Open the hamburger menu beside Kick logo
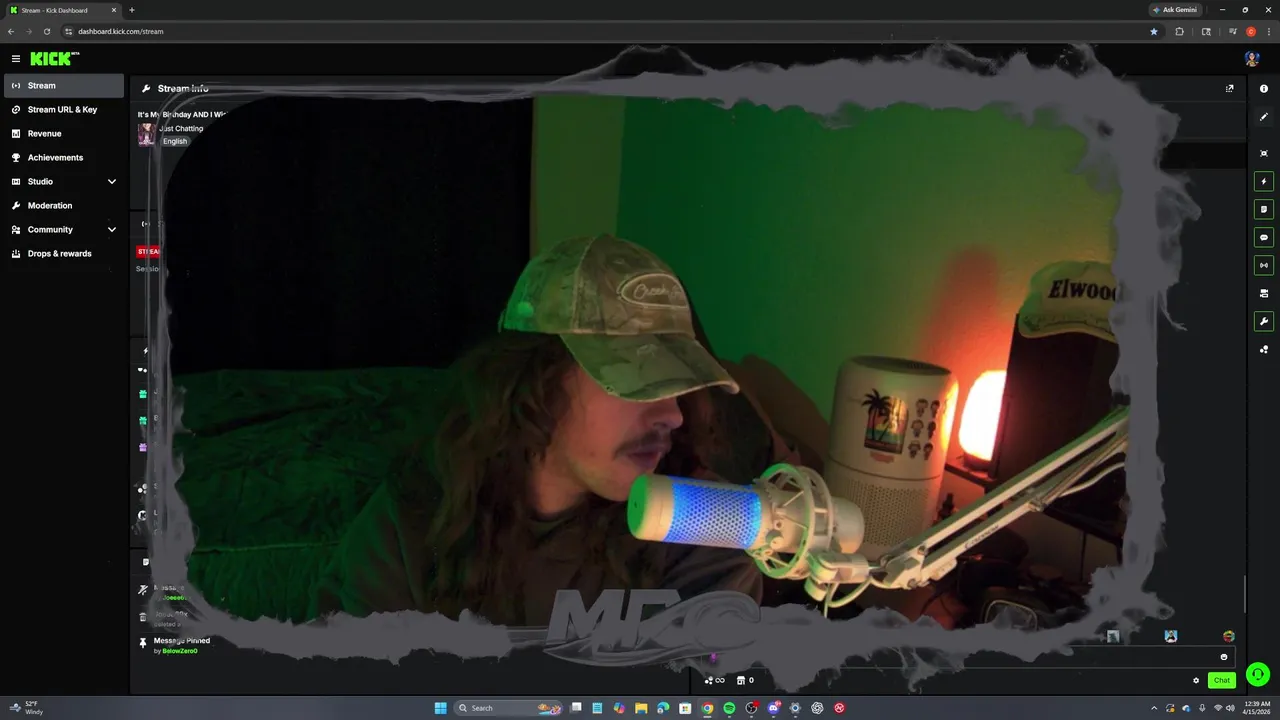 point(16,59)
